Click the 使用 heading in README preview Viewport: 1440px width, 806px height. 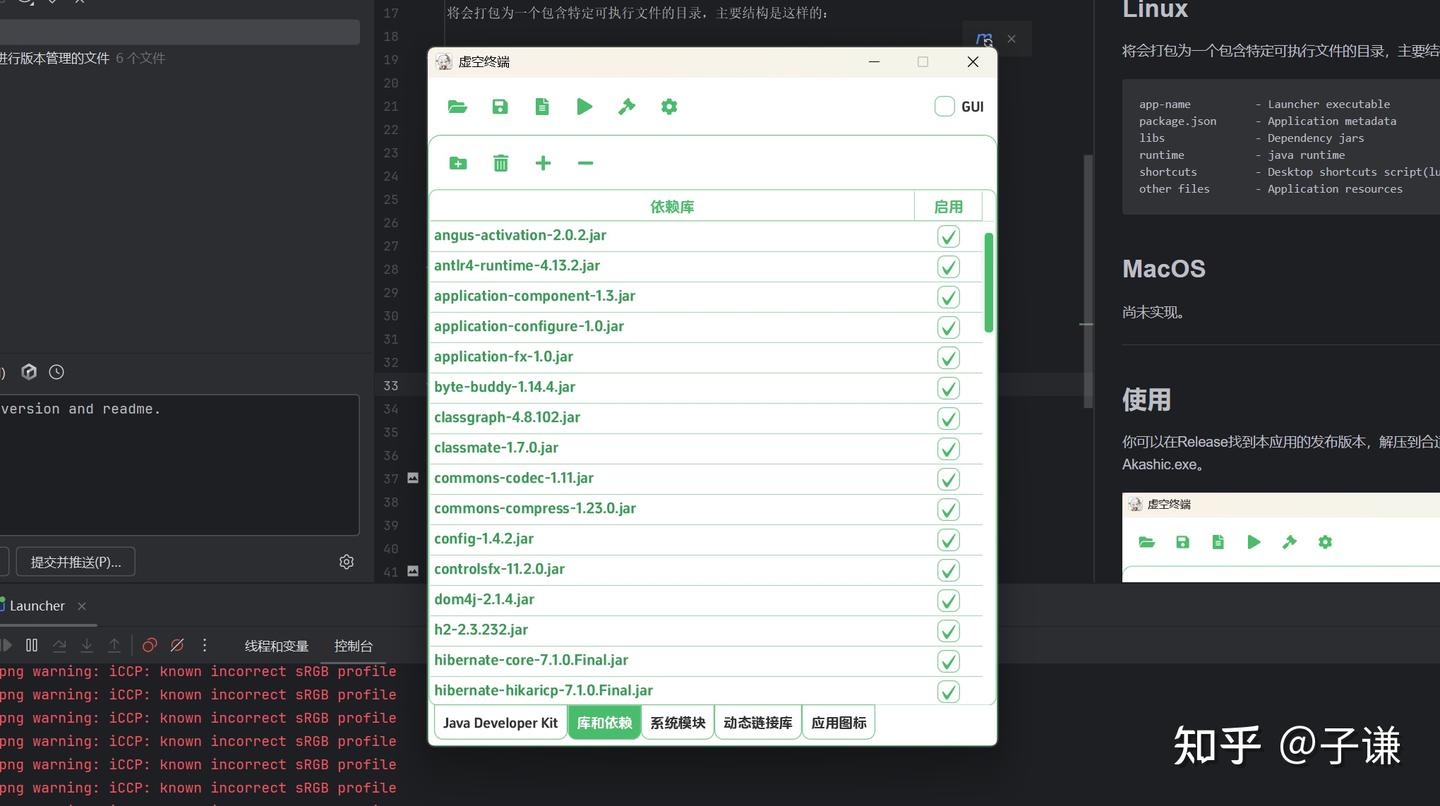click(1146, 400)
